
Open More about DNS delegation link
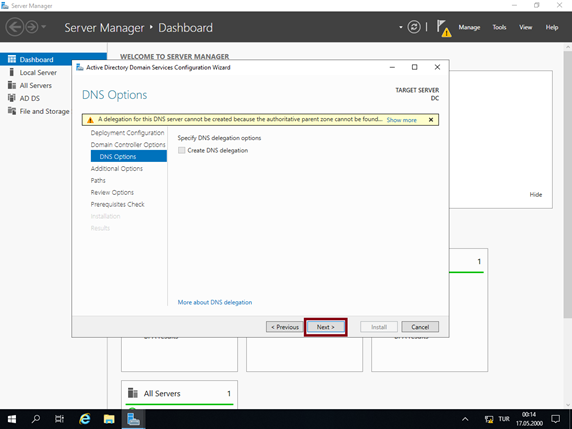[x=215, y=302]
